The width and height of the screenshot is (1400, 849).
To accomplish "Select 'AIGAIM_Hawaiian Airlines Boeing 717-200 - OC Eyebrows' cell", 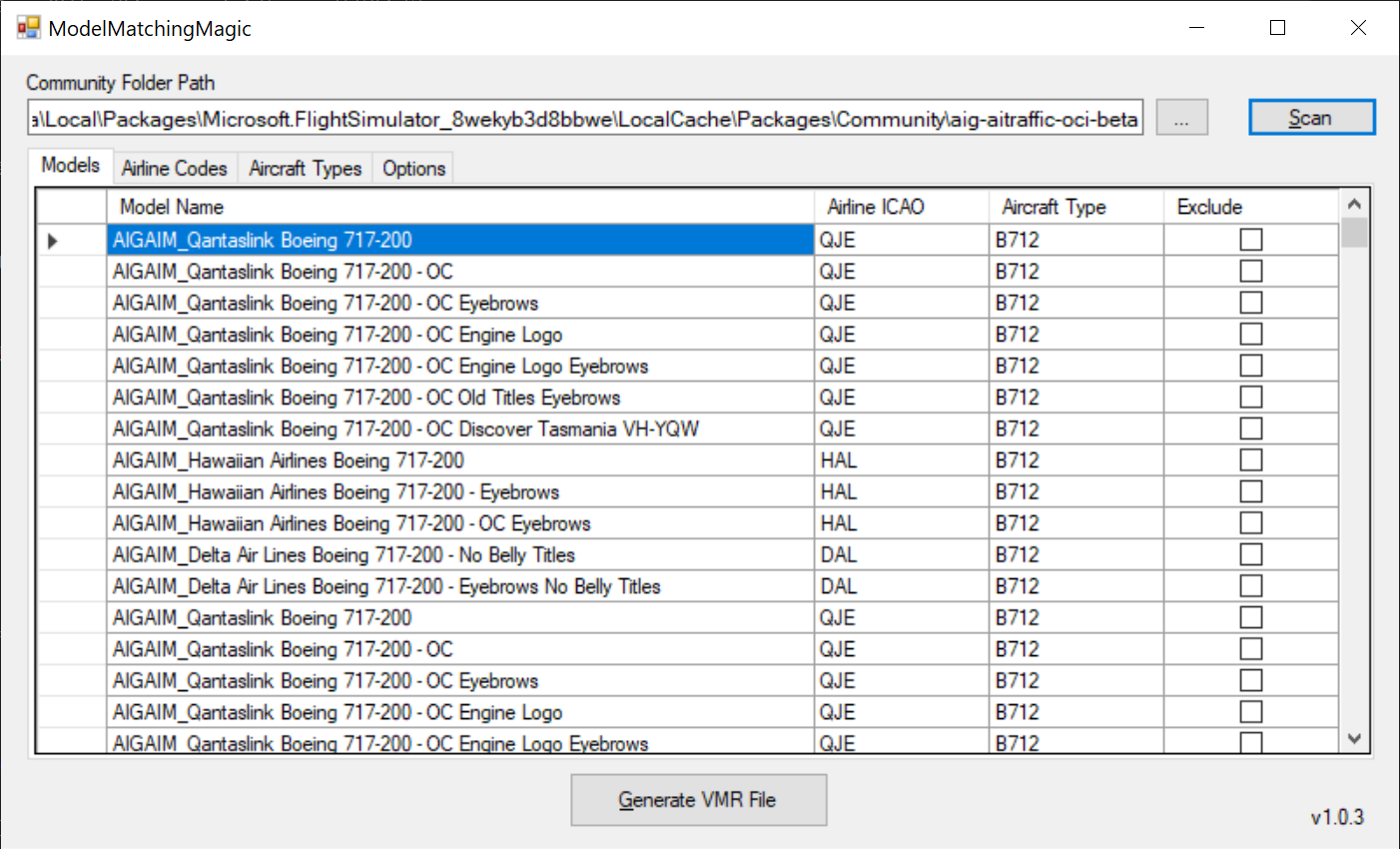I will [460, 523].
